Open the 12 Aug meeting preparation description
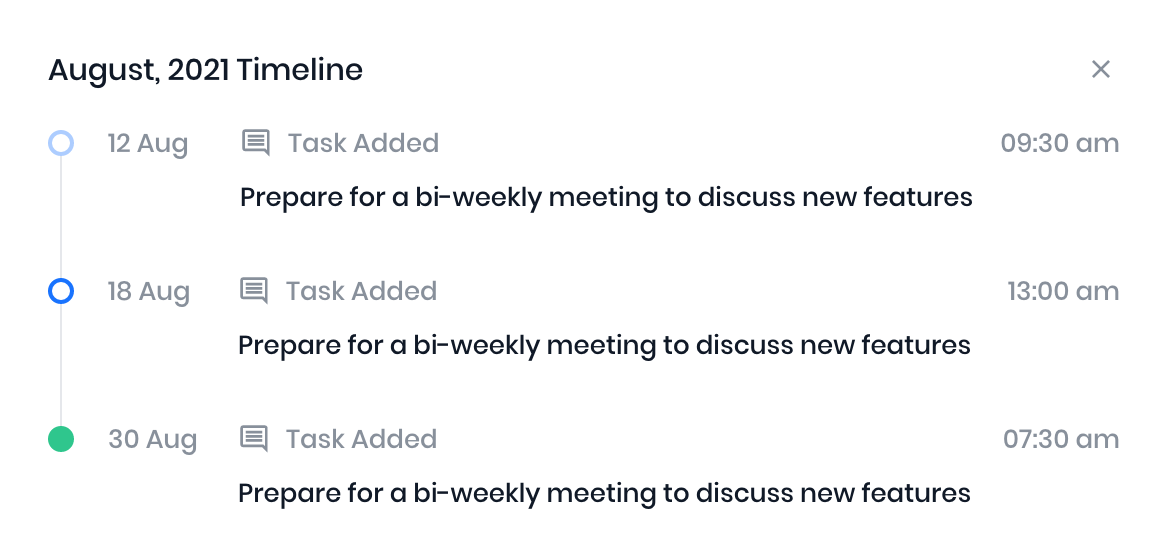The height and width of the screenshot is (560, 1168). coord(606,197)
